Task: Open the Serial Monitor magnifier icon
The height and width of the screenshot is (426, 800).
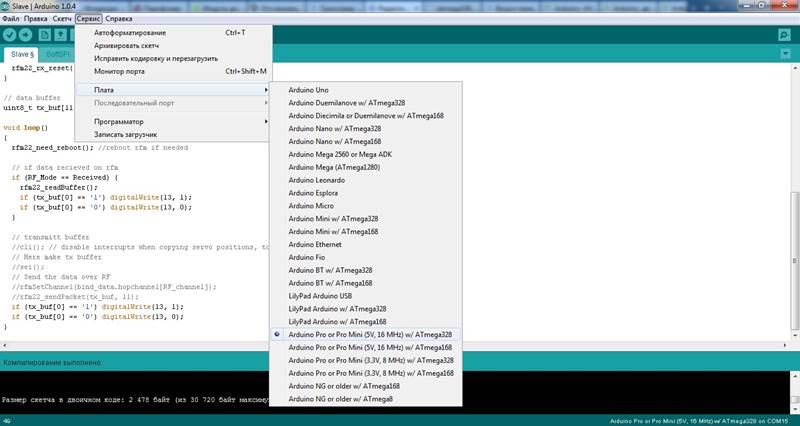Action: (784, 35)
